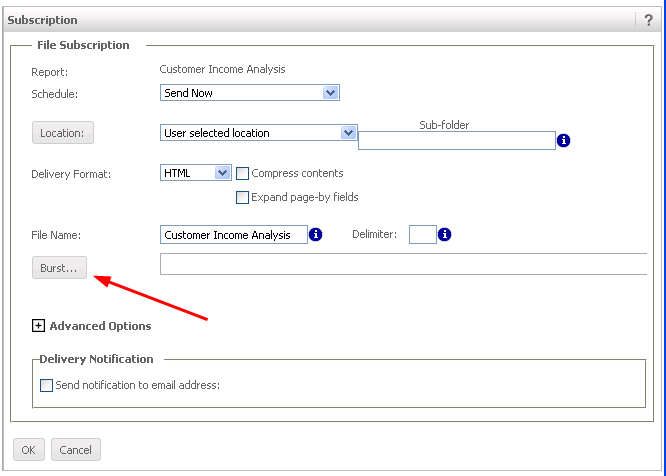Enable Compress contents checkbox

pos(242,173)
